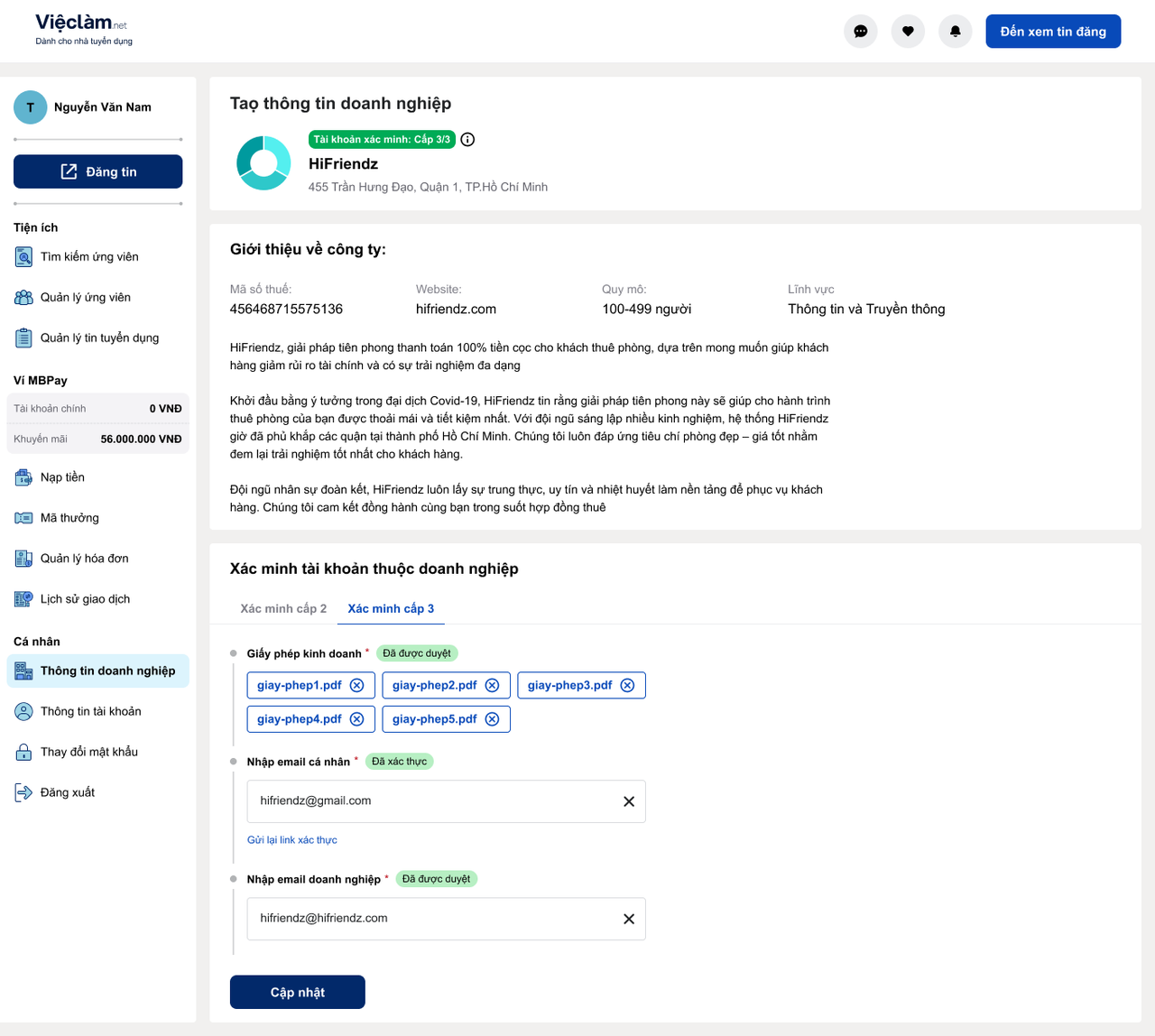Click the Đến xem tin đăng button
Screen dimensions: 1155x1036
pyautogui.click(x=1053, y=32)
